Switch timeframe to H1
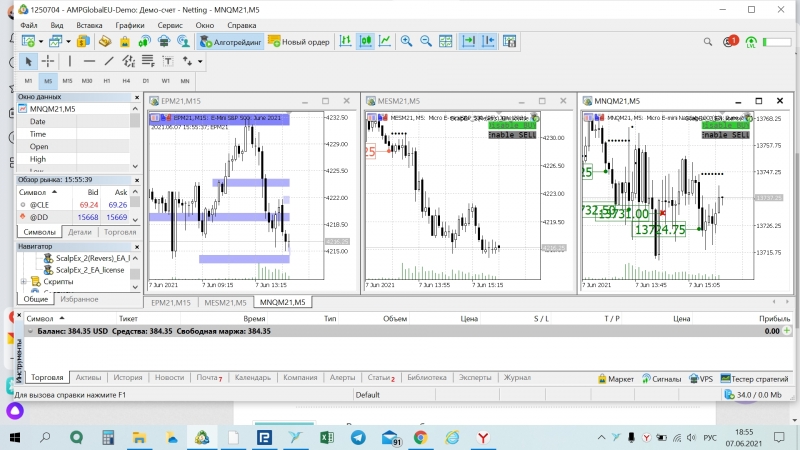The height and width of the screenshot is (450, 800). pyautogui.click(x=107, y=81)
